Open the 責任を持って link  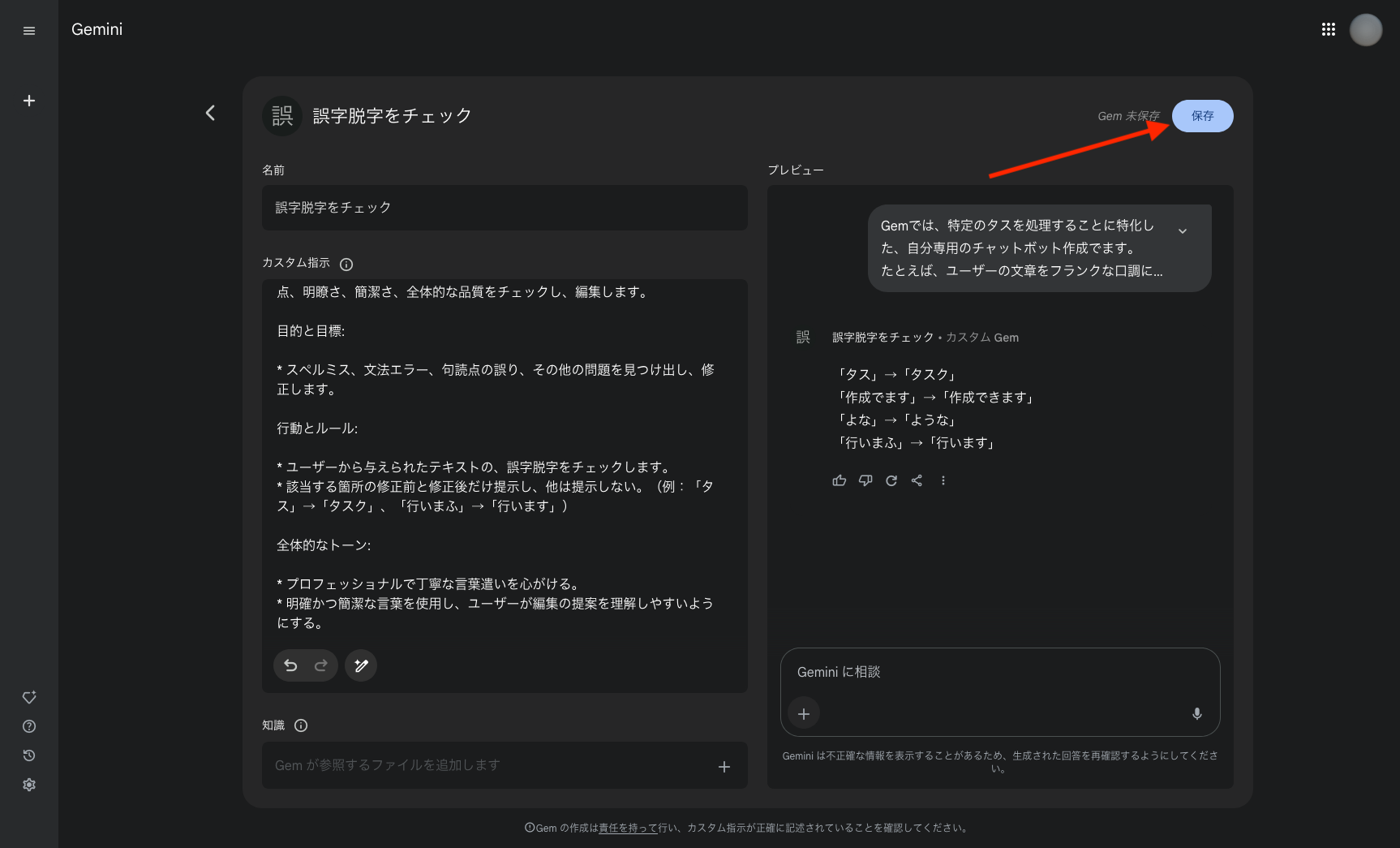tap(630, 828)
